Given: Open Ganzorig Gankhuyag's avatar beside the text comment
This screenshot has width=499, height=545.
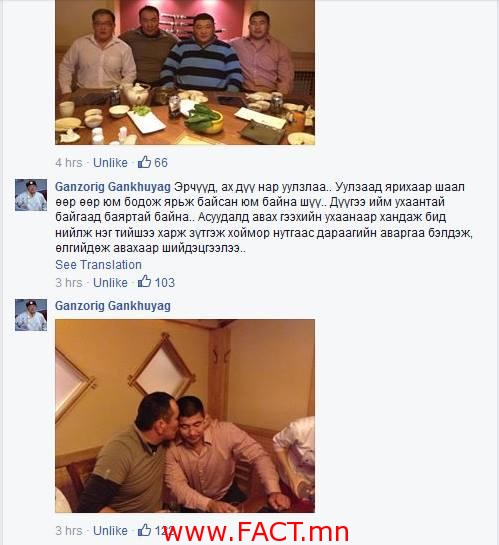Looking at the screenshot, I should click(x=31, y=195).
